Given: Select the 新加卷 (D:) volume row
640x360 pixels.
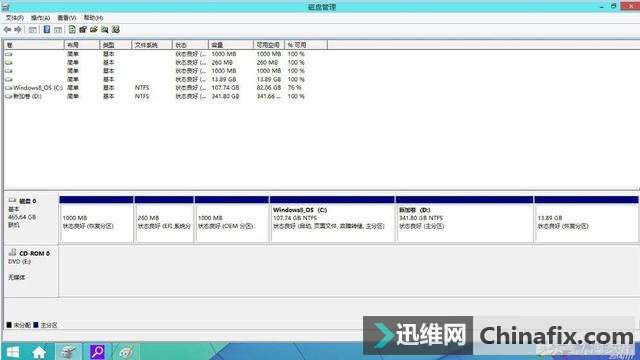Looking at the screenshot, I should pyautogui.click(x=155, y=96).
